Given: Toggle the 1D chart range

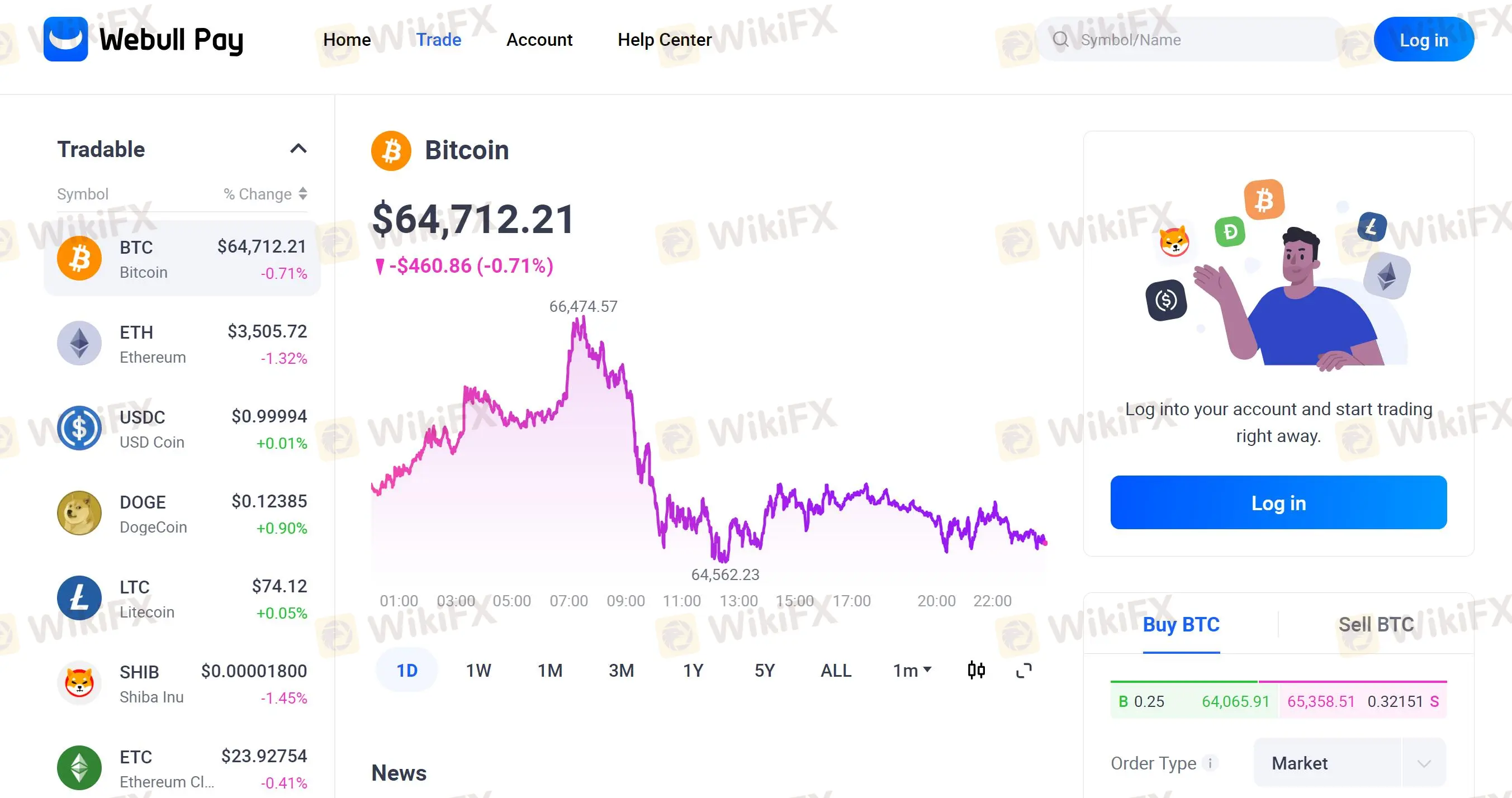Looking at the screenshot, I should (x=407, y=670).
